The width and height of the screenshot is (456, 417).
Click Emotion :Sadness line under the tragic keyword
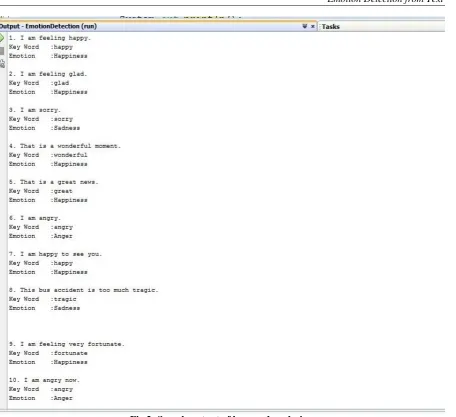[x=44, y=308]
